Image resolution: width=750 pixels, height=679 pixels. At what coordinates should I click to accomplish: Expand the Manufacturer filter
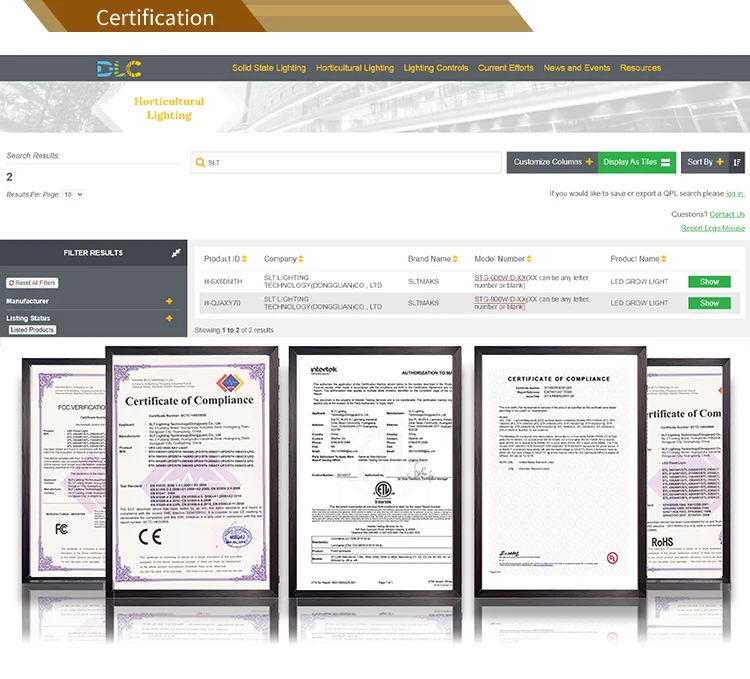coord(168,301)
